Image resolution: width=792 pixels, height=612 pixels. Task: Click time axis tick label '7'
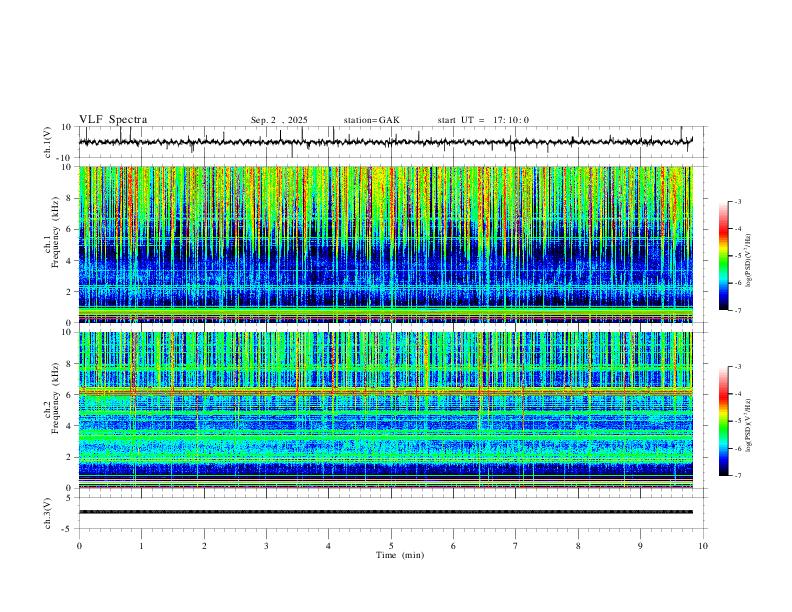[516, 546]
